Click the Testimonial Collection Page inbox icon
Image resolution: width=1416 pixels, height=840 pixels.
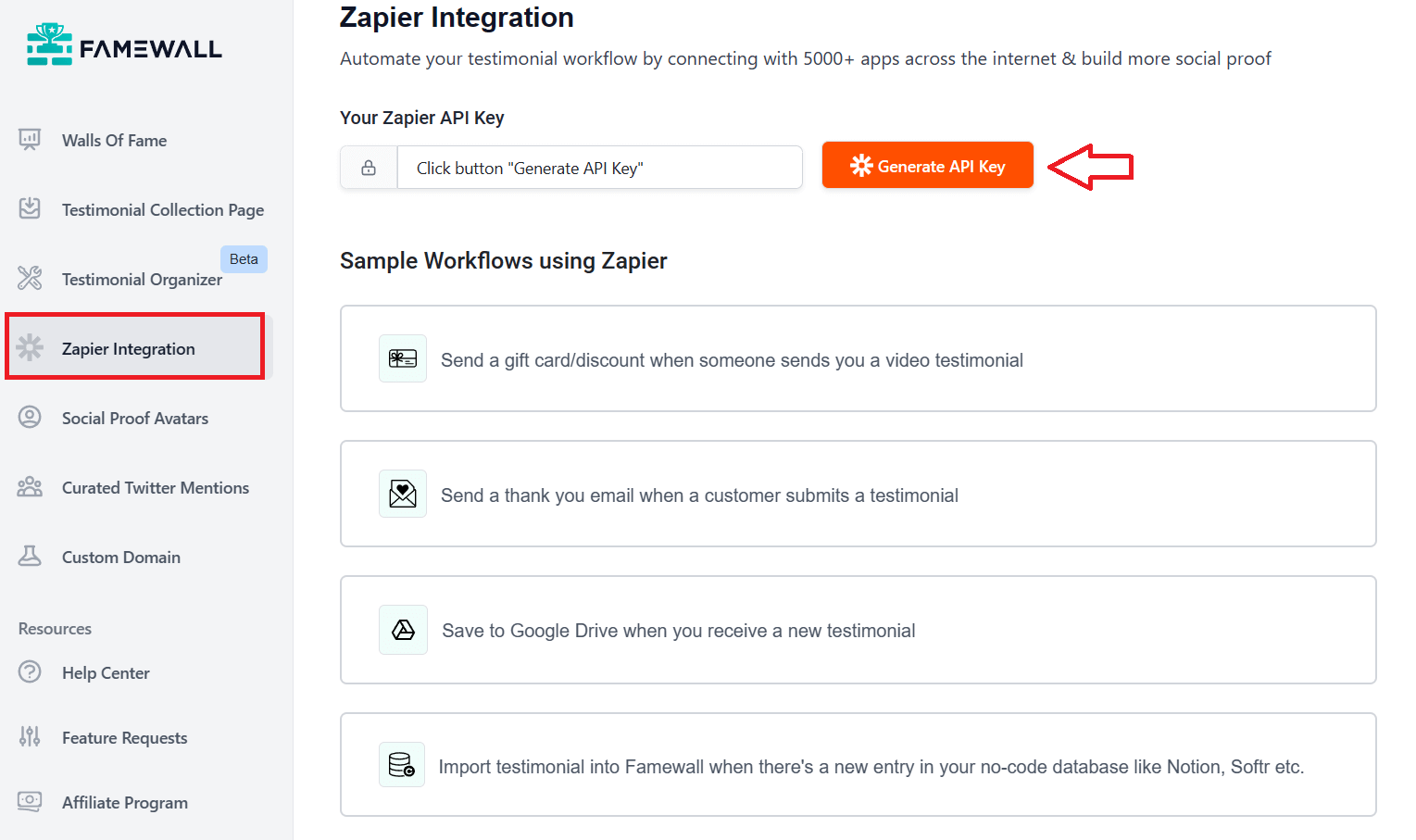coord(30,208)
